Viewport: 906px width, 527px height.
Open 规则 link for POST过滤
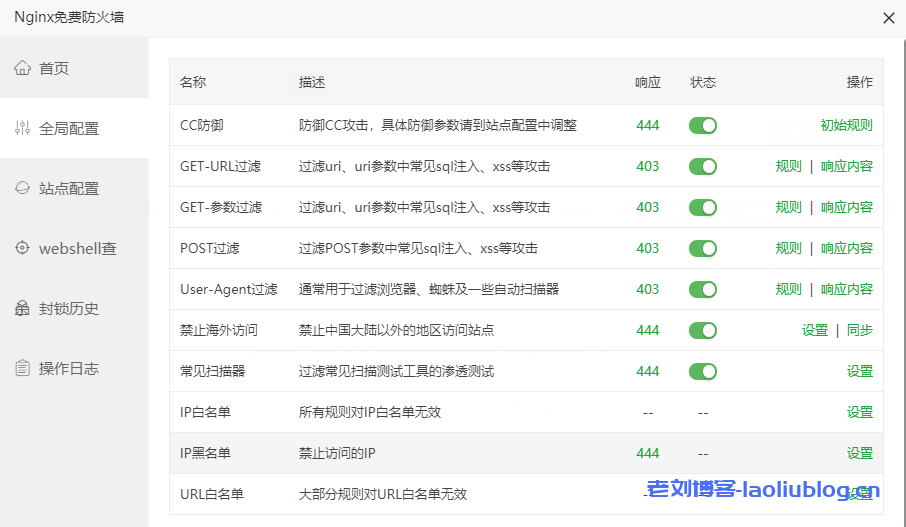(x=788, y=248)
